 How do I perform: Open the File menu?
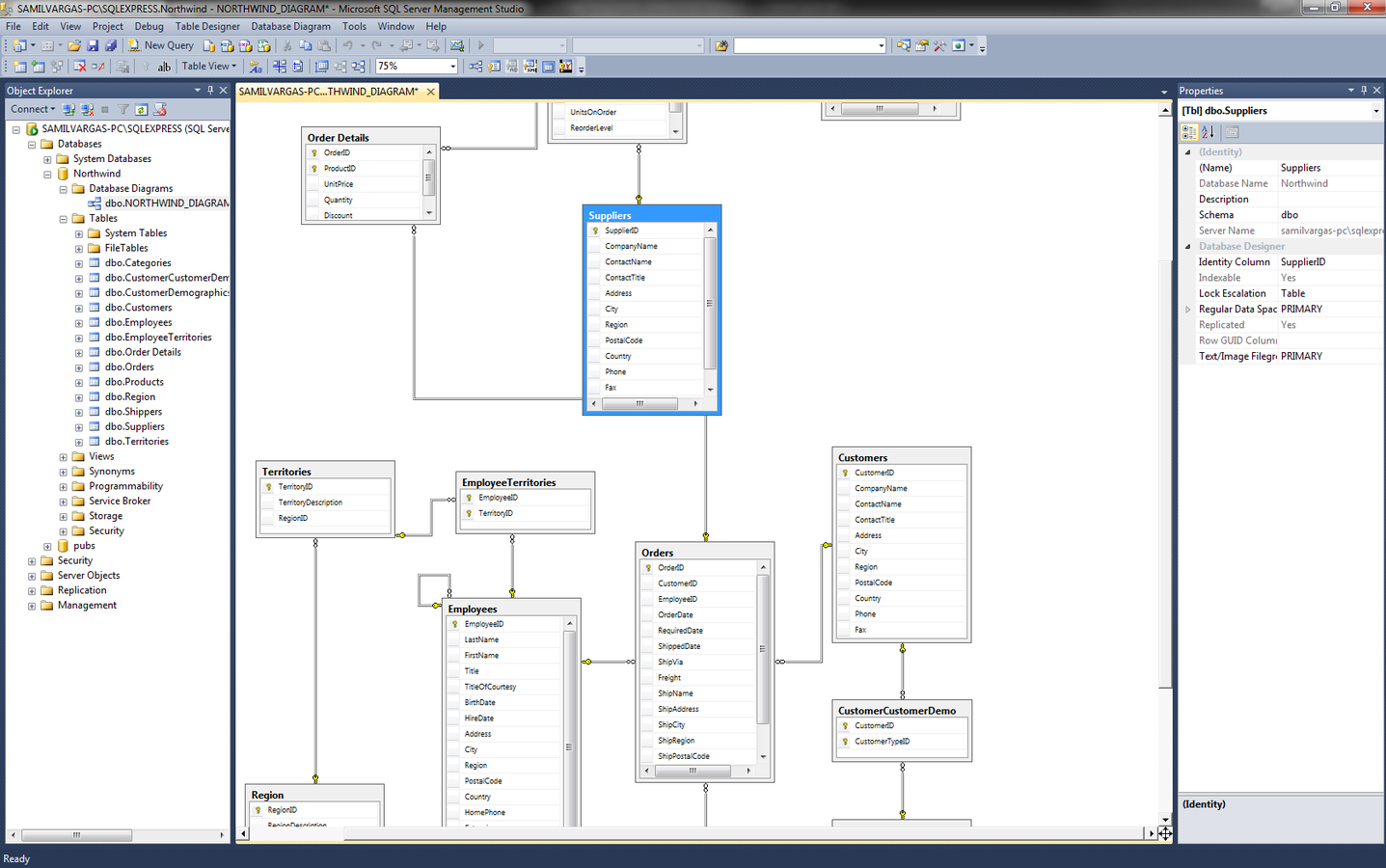[x=14, y=26]
